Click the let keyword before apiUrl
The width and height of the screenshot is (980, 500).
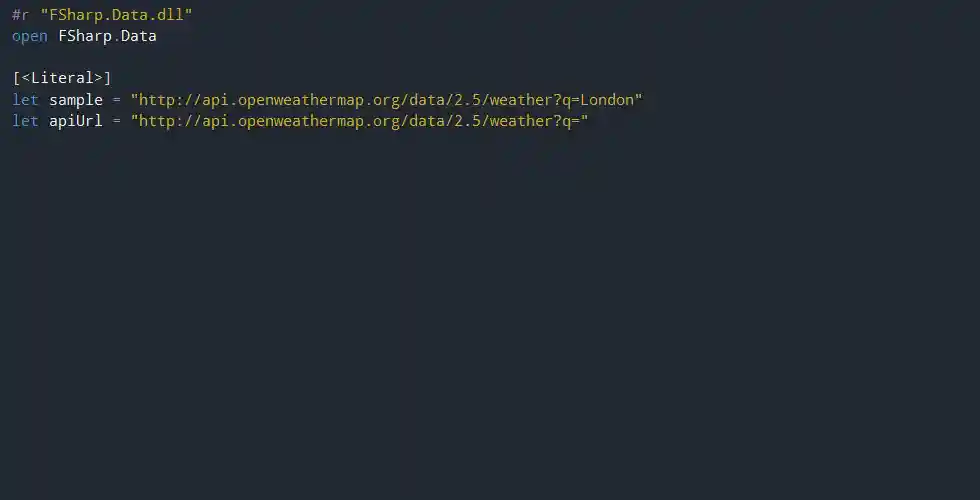coord(25,121)
